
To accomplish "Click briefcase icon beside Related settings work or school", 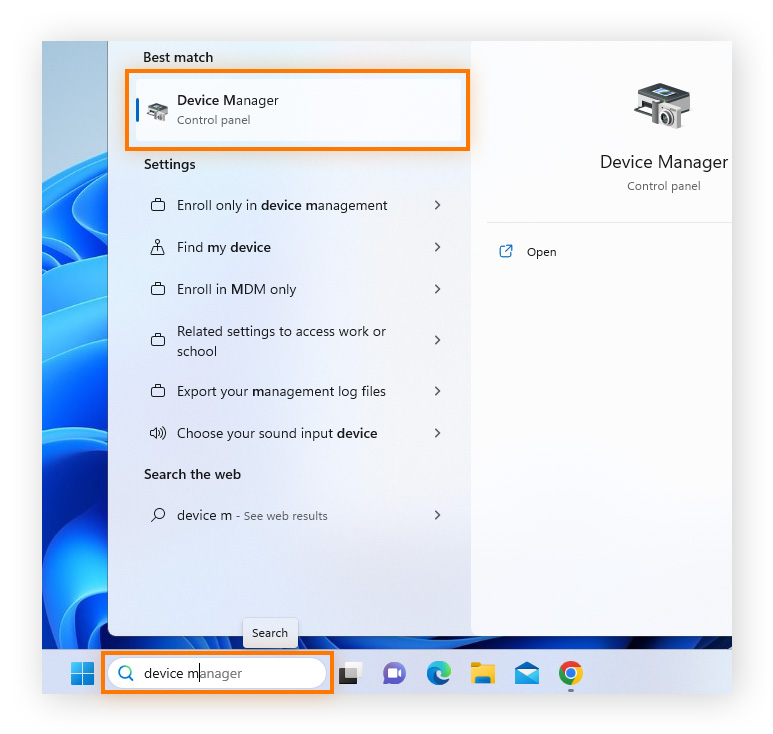I will (158, 340).
